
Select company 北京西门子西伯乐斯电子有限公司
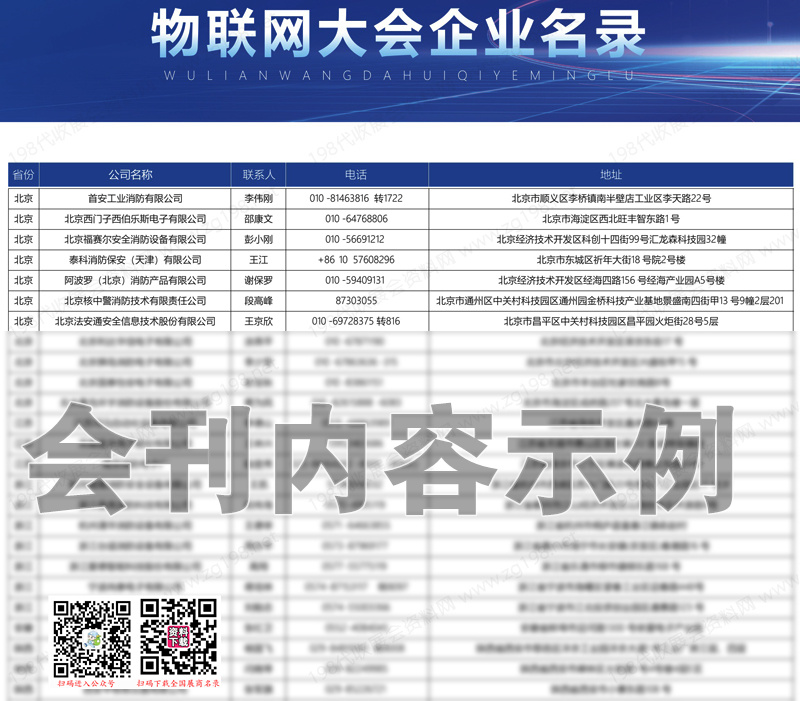(x=135, y=219)
